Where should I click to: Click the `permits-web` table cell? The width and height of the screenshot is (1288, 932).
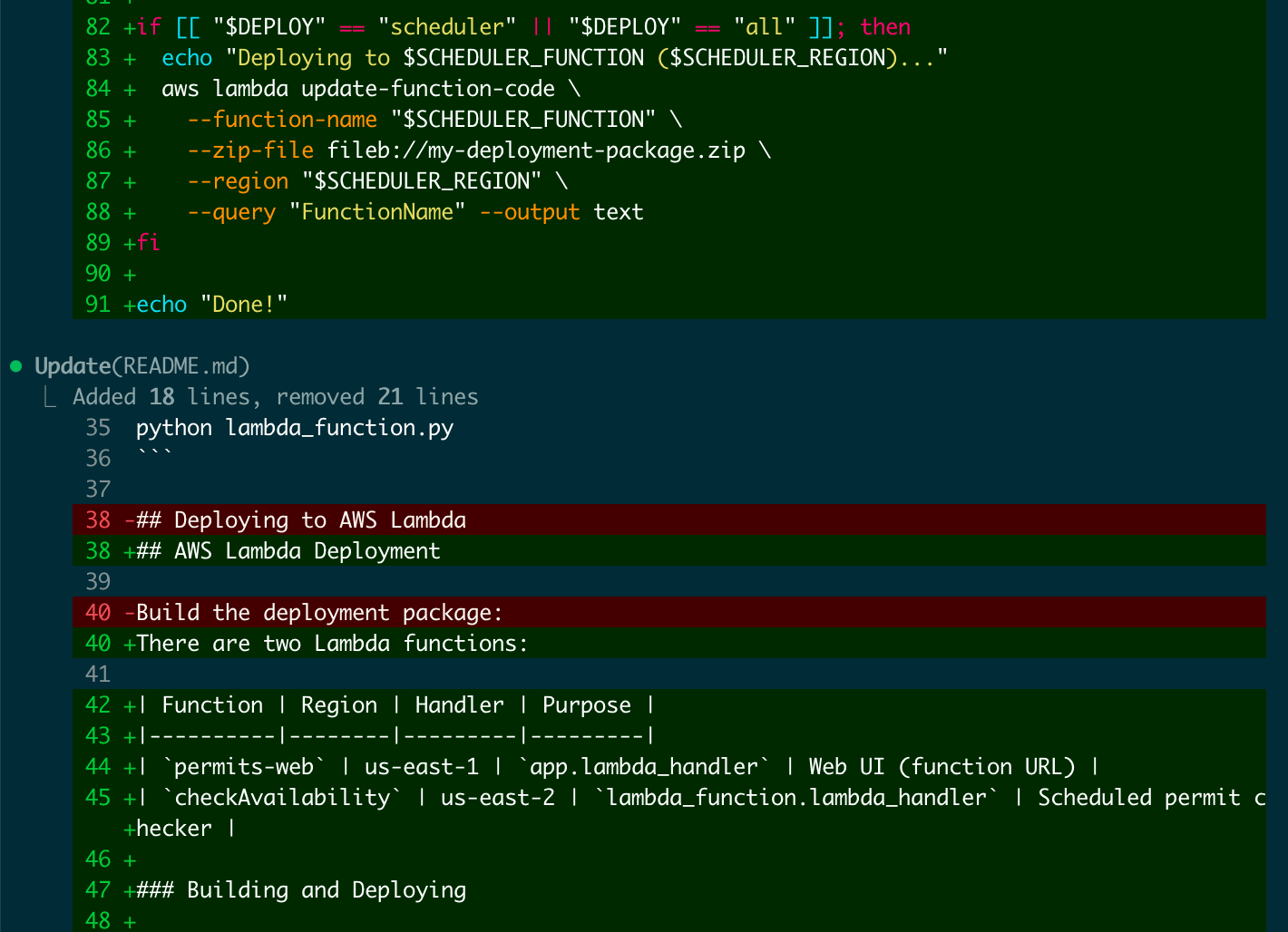[244, 767]
